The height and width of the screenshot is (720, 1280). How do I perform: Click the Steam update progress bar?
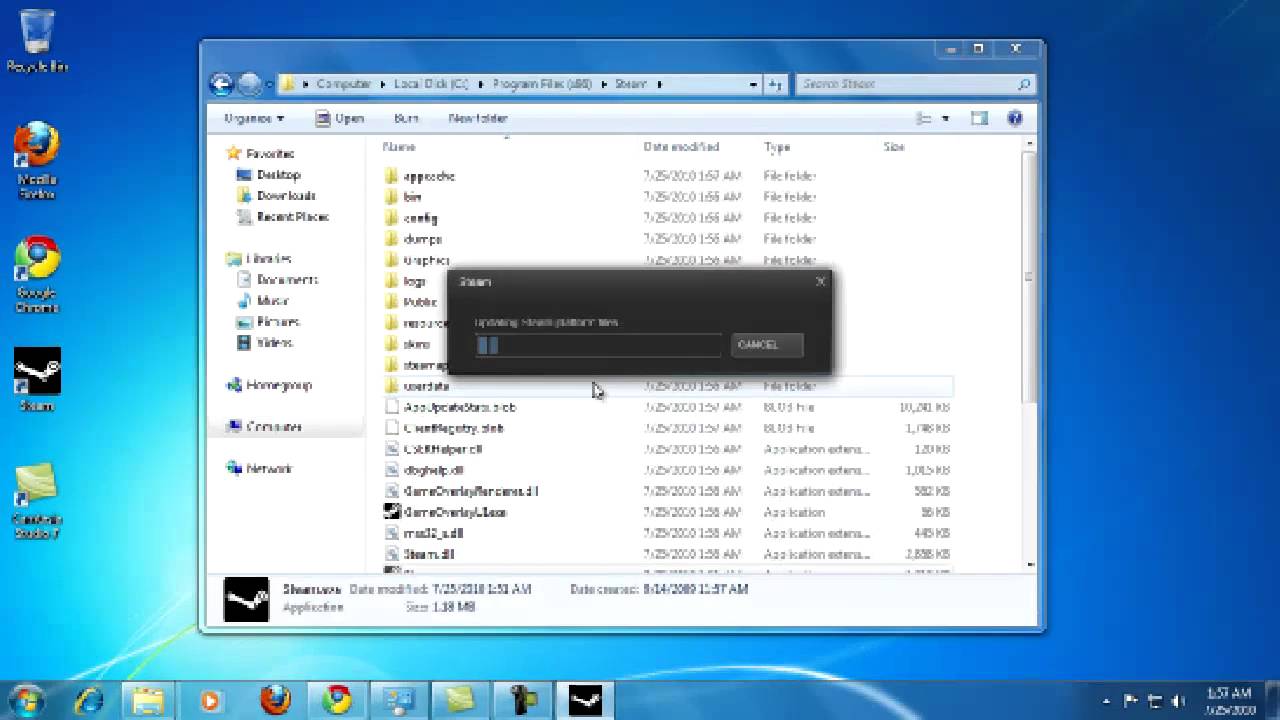tap(598, 345)
